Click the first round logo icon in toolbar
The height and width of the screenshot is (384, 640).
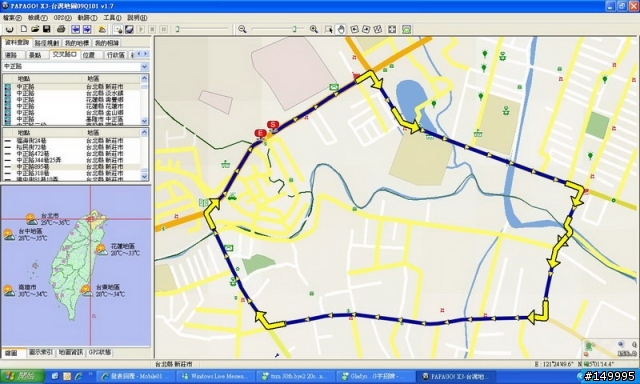pyautogui.click(x=10, y=29)
